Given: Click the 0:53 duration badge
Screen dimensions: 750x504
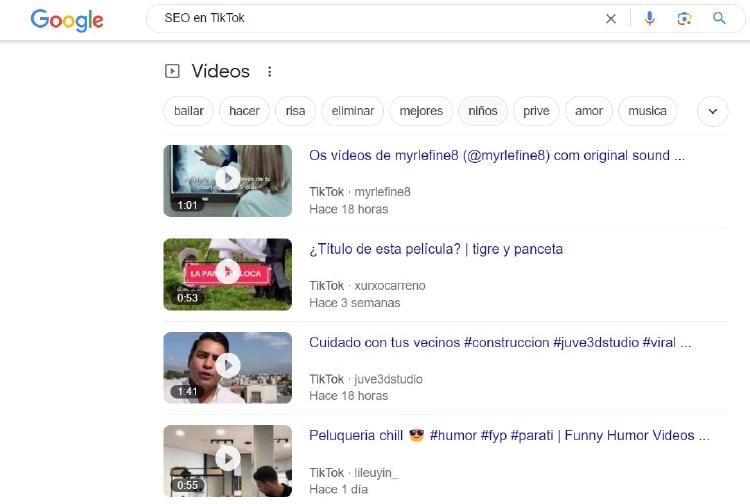Looking at the screenshot, I should coord(187,298).
